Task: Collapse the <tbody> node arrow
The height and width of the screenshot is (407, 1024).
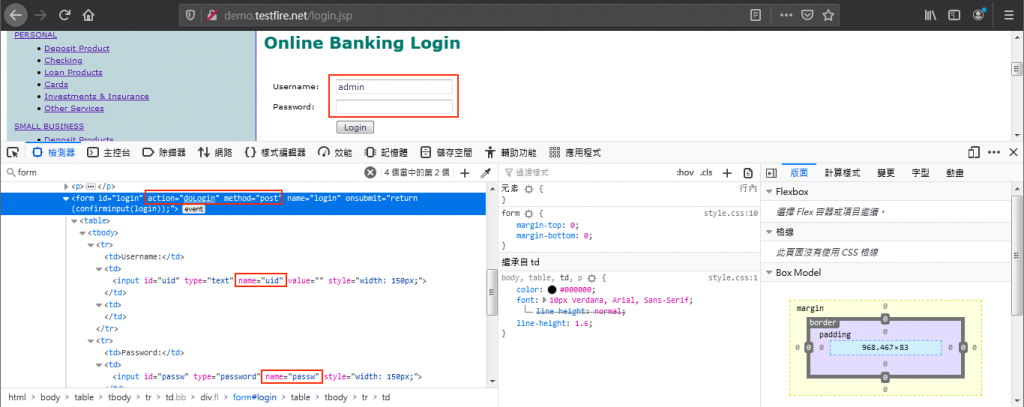Action: click(82, 233)
